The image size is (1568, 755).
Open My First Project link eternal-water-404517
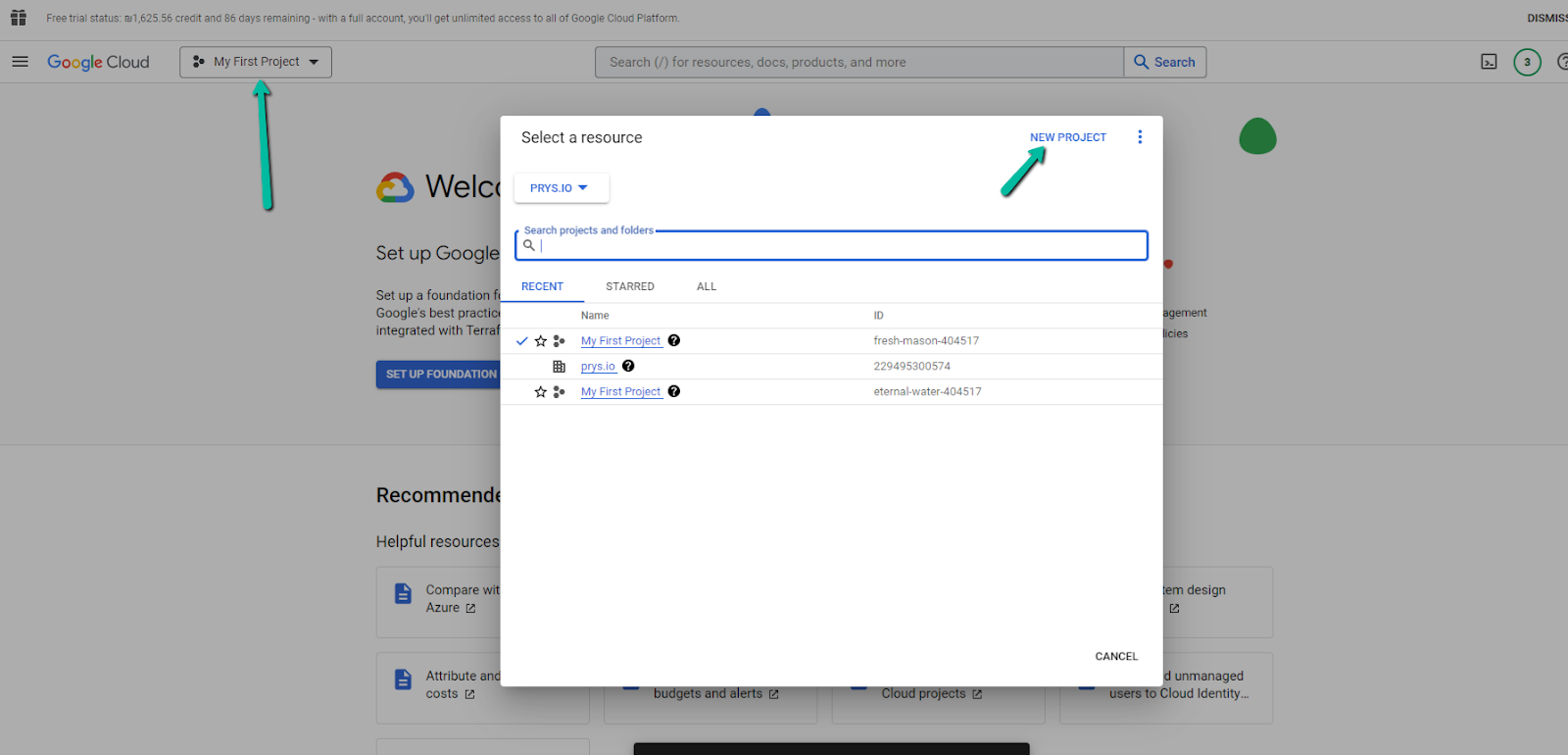click(621, 392)
